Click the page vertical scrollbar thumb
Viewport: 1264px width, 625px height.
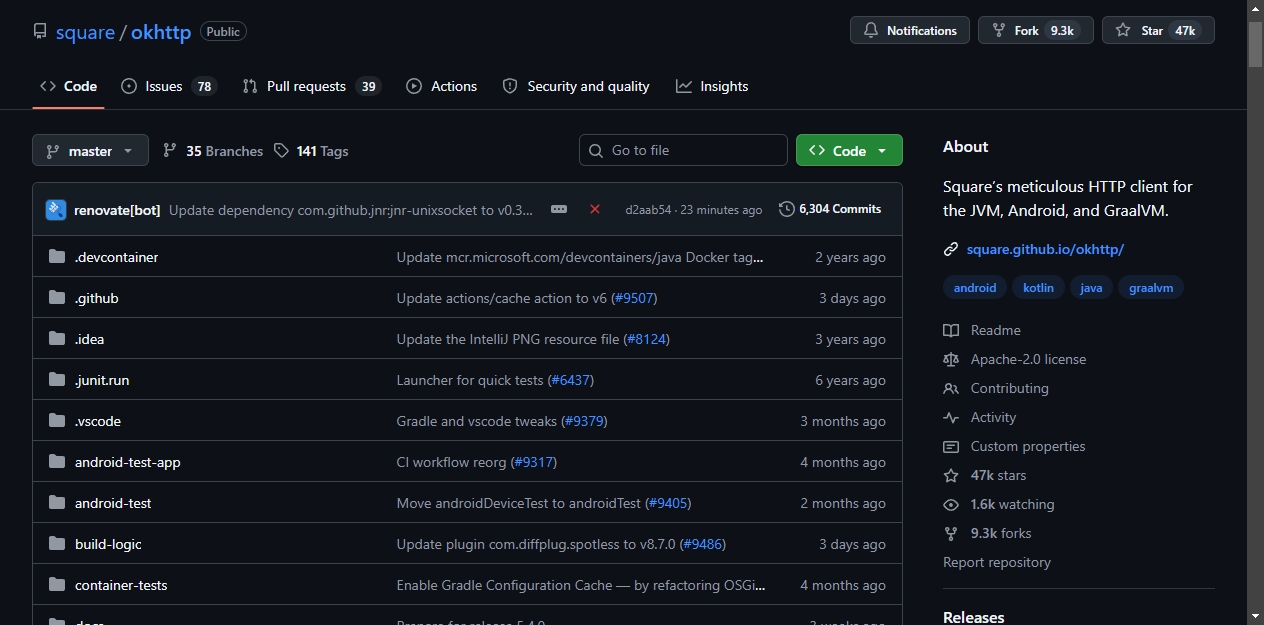point(1256,45)
